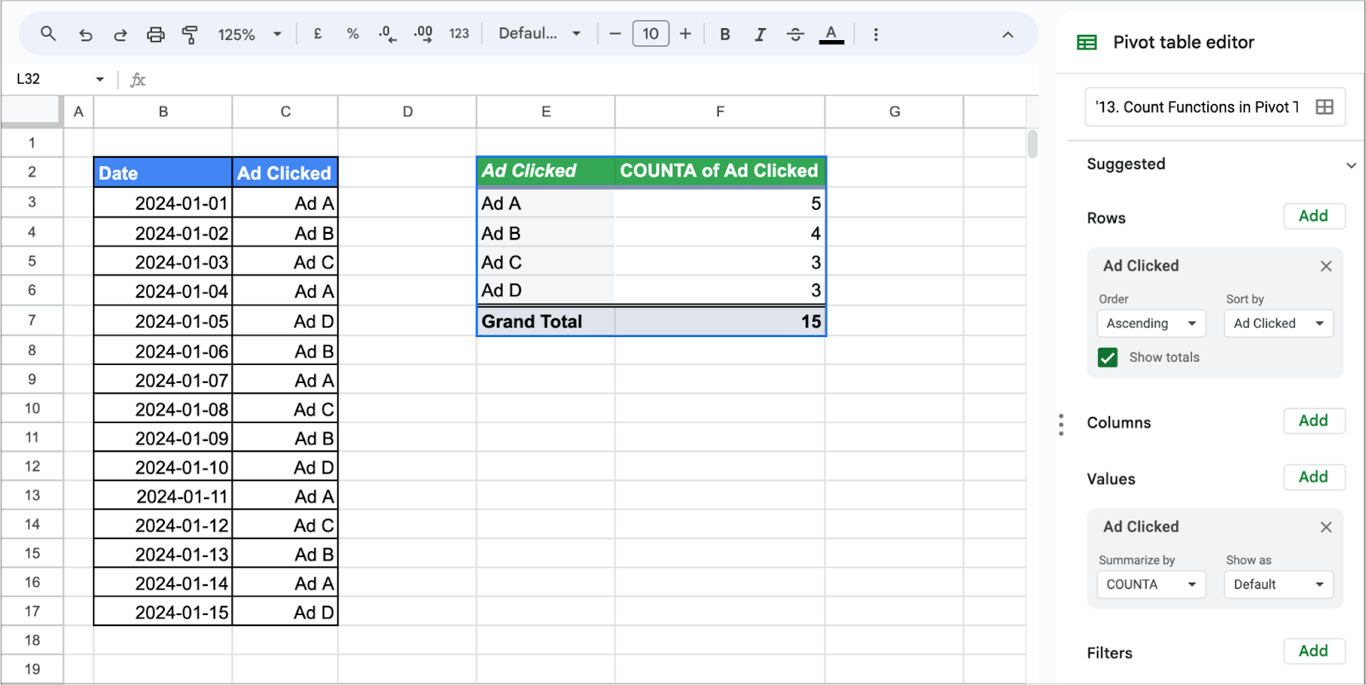Select the Date header cell
This screenshot has width=1366, height=685.
tap(163, 172)
